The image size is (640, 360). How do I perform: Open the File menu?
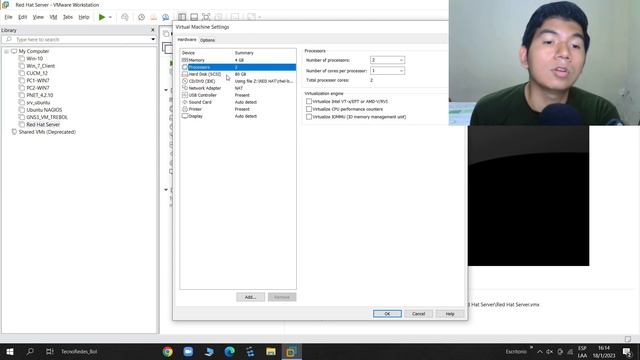pos(8,17)
